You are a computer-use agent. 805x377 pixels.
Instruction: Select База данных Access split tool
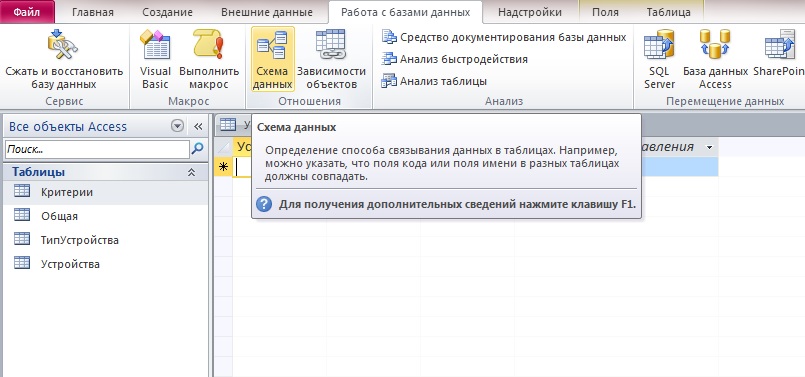tap(715, 60)
